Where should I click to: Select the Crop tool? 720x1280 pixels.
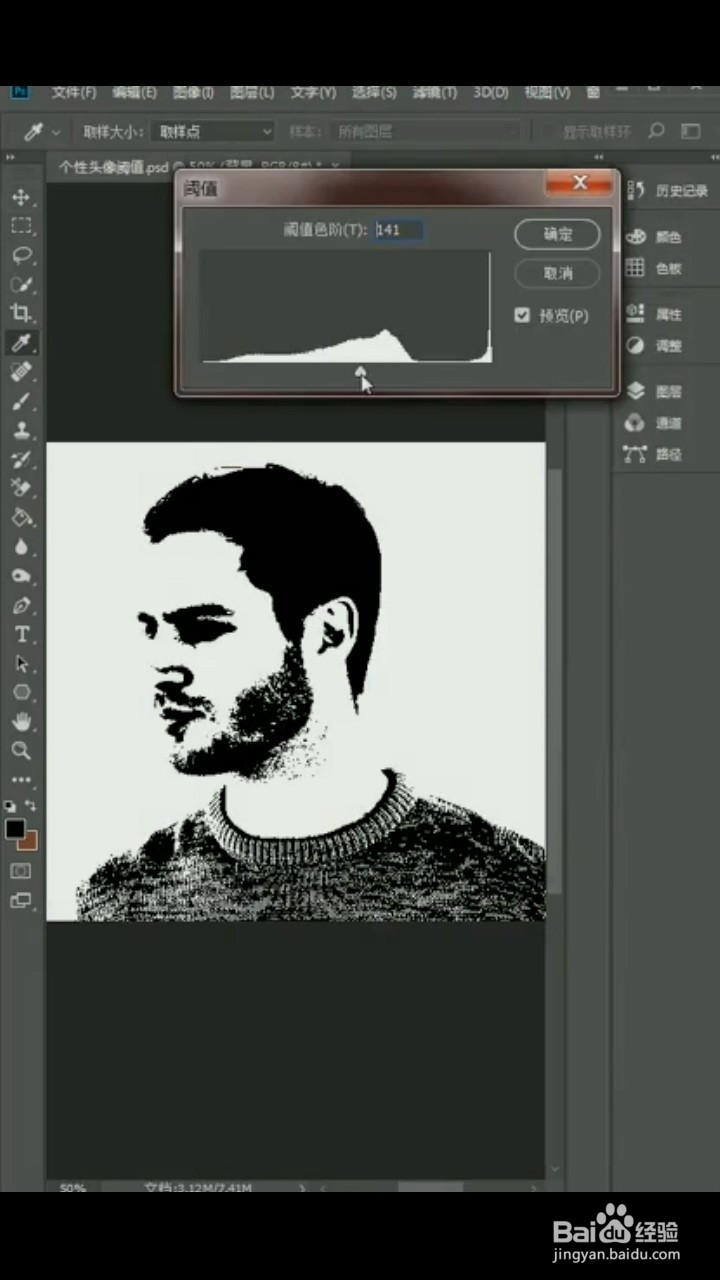(21, 313)
